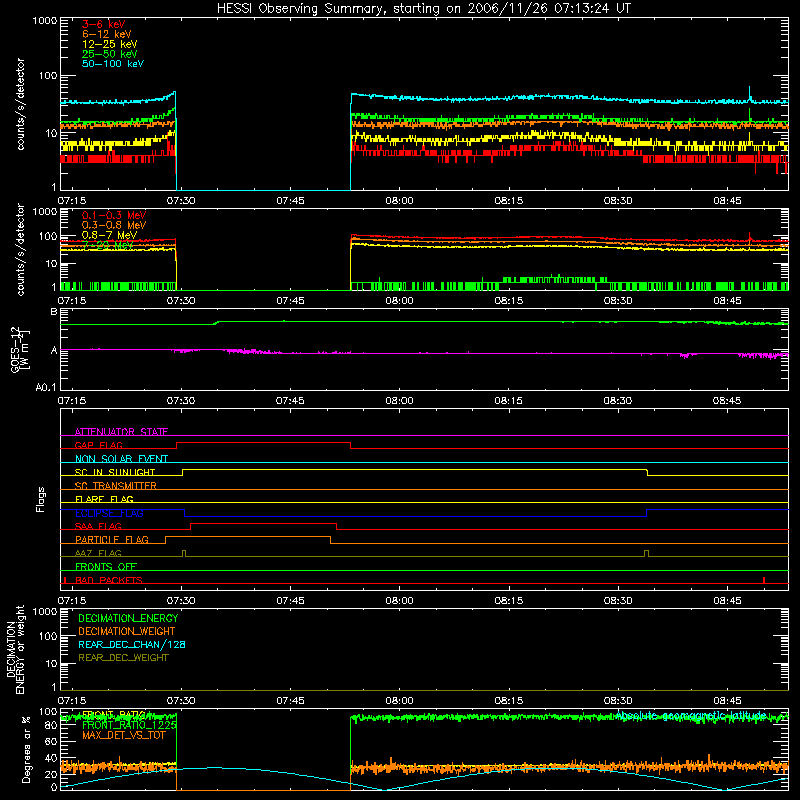Click the GOES-12 axis label
The height and width of the screenshot is (800, 800).
tap(19, 349)
